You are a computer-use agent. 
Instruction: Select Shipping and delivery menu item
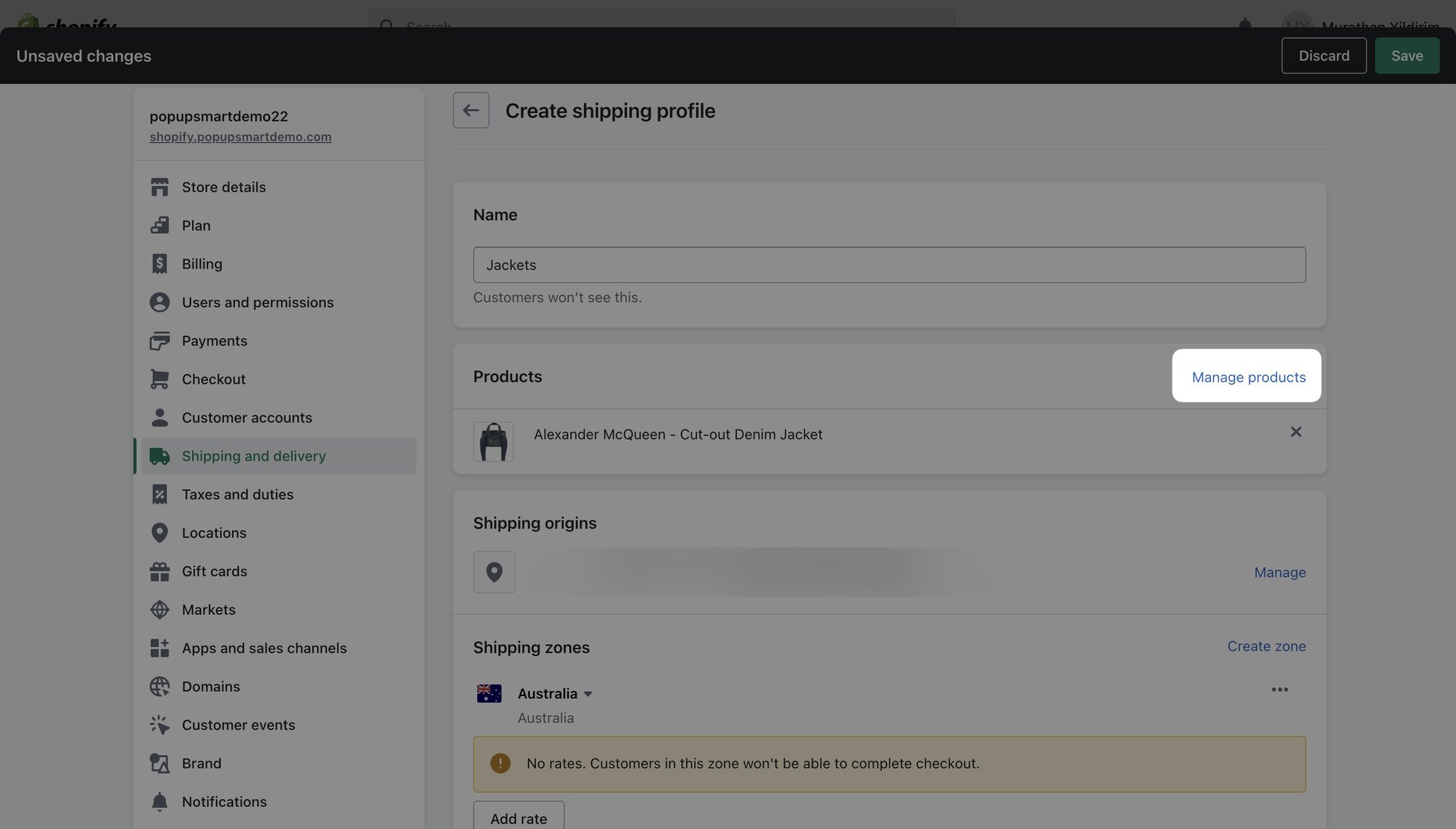279,456
